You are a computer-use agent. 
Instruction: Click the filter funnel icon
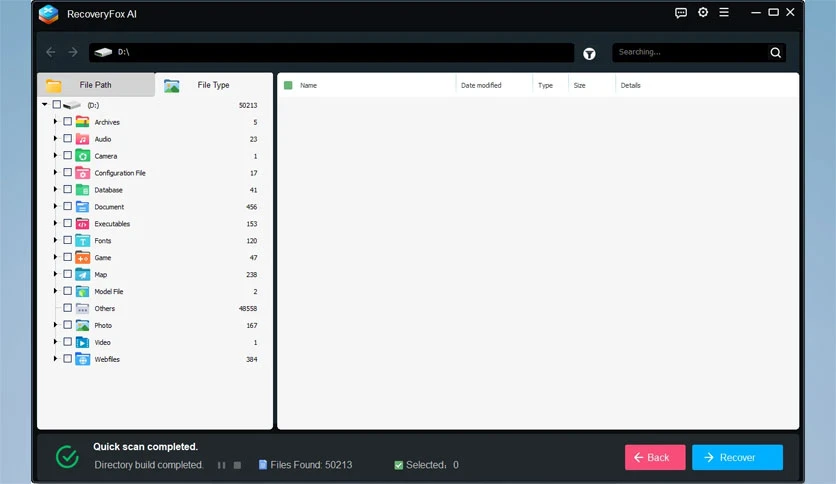(x=589, y=54)
